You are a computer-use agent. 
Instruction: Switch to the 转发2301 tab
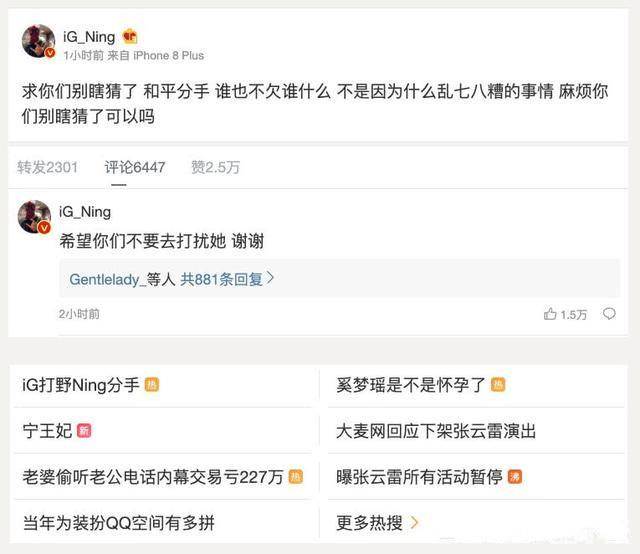click(x=47, y=167)
